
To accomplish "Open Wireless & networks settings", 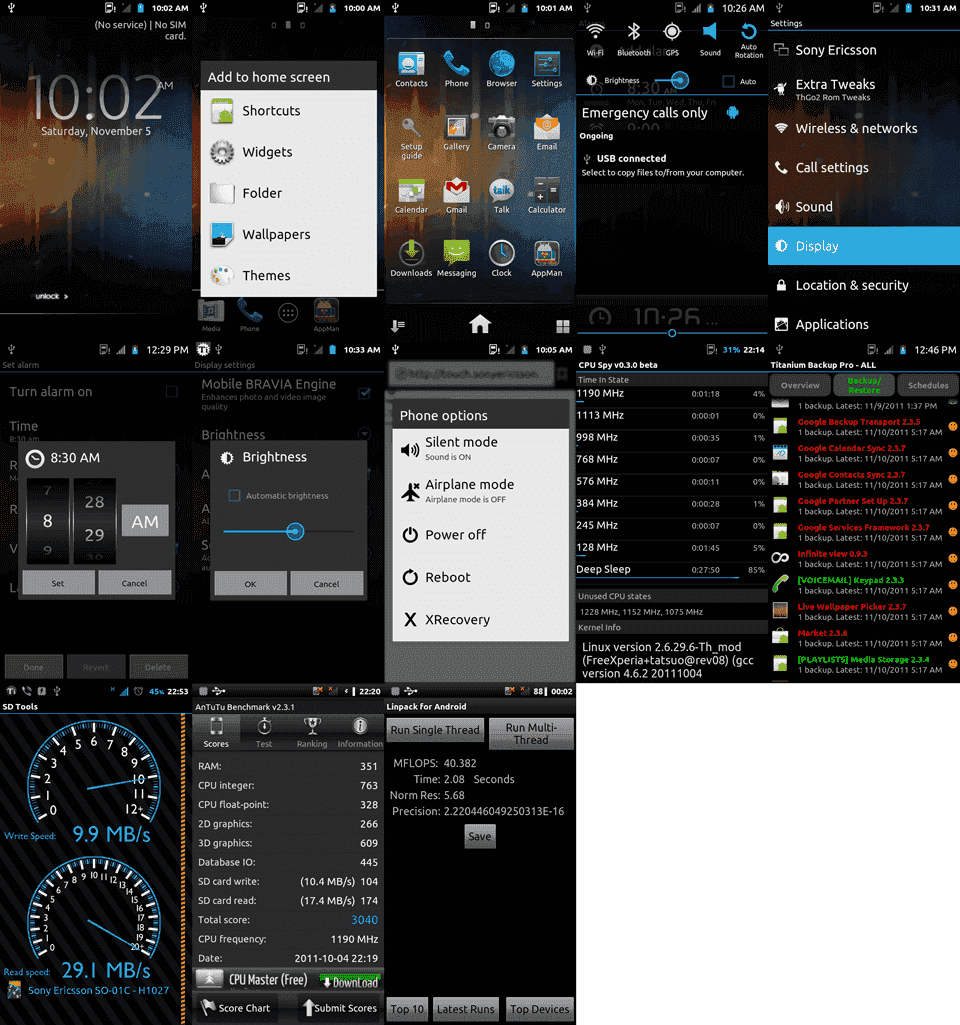I will 864,128.
